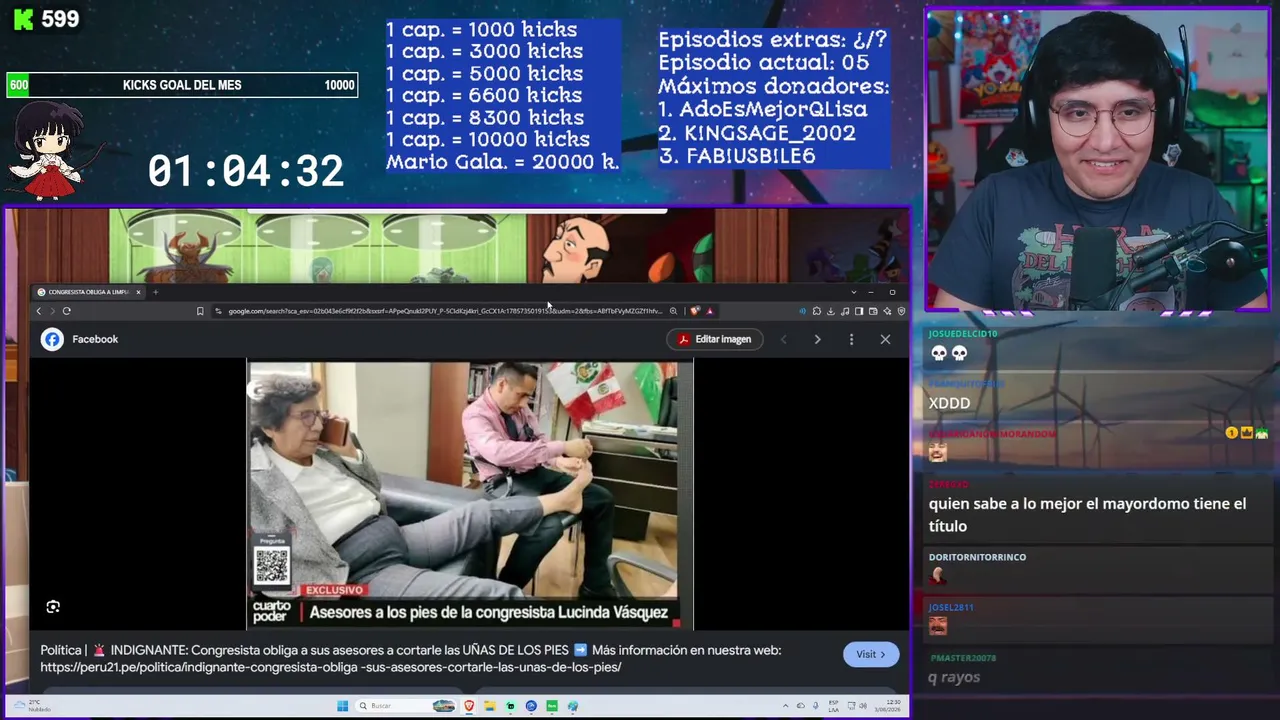The image size is (1280, 720).
Task: Click the Kick logo with 599 count
Action: tap(46, 19)
